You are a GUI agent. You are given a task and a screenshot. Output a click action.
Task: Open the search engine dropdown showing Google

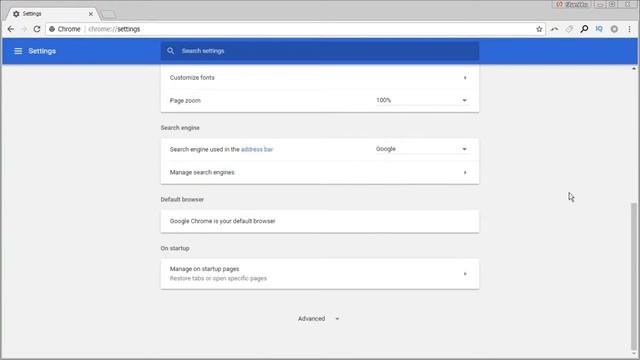[422, 149]
